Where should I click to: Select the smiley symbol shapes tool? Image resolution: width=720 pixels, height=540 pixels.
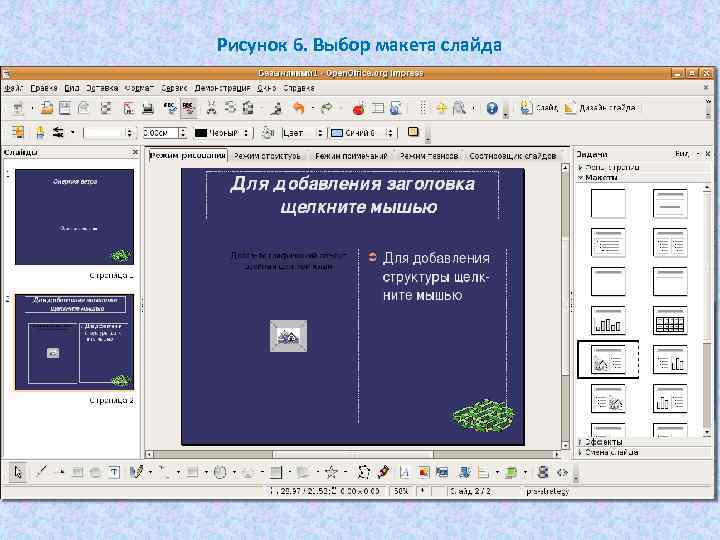[220, 472]
